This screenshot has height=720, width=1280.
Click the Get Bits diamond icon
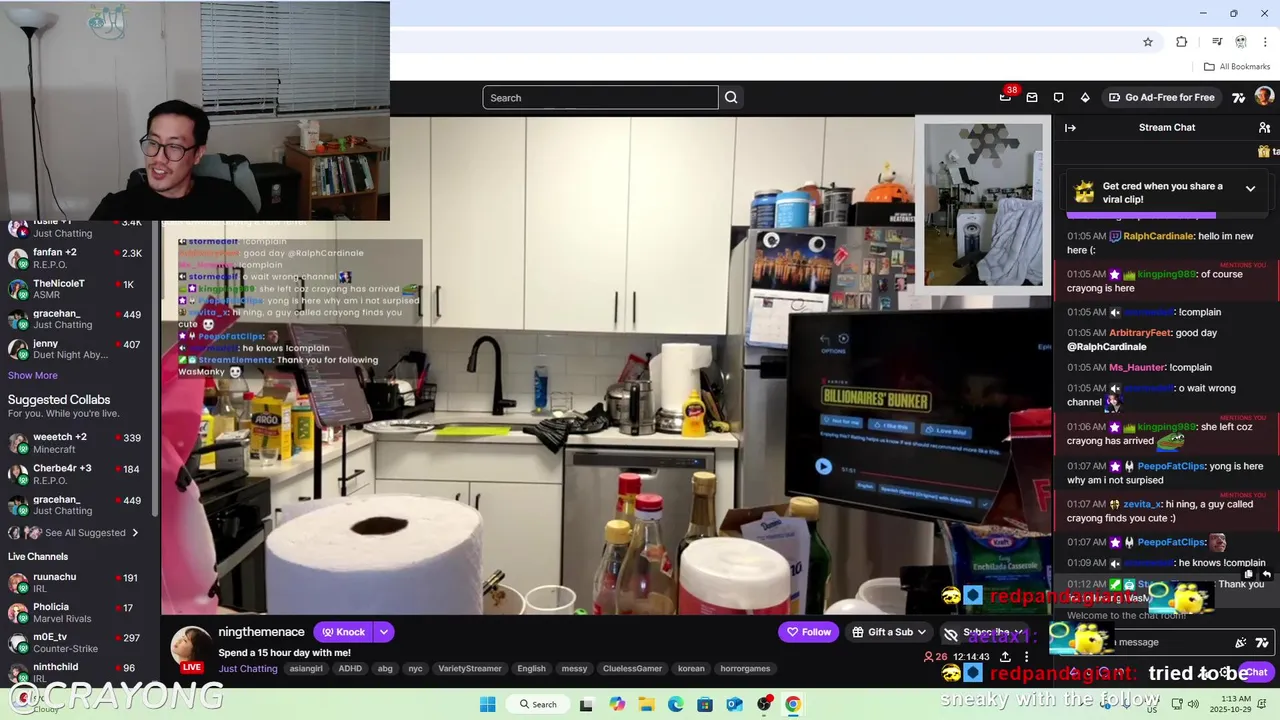point(1085,97)
